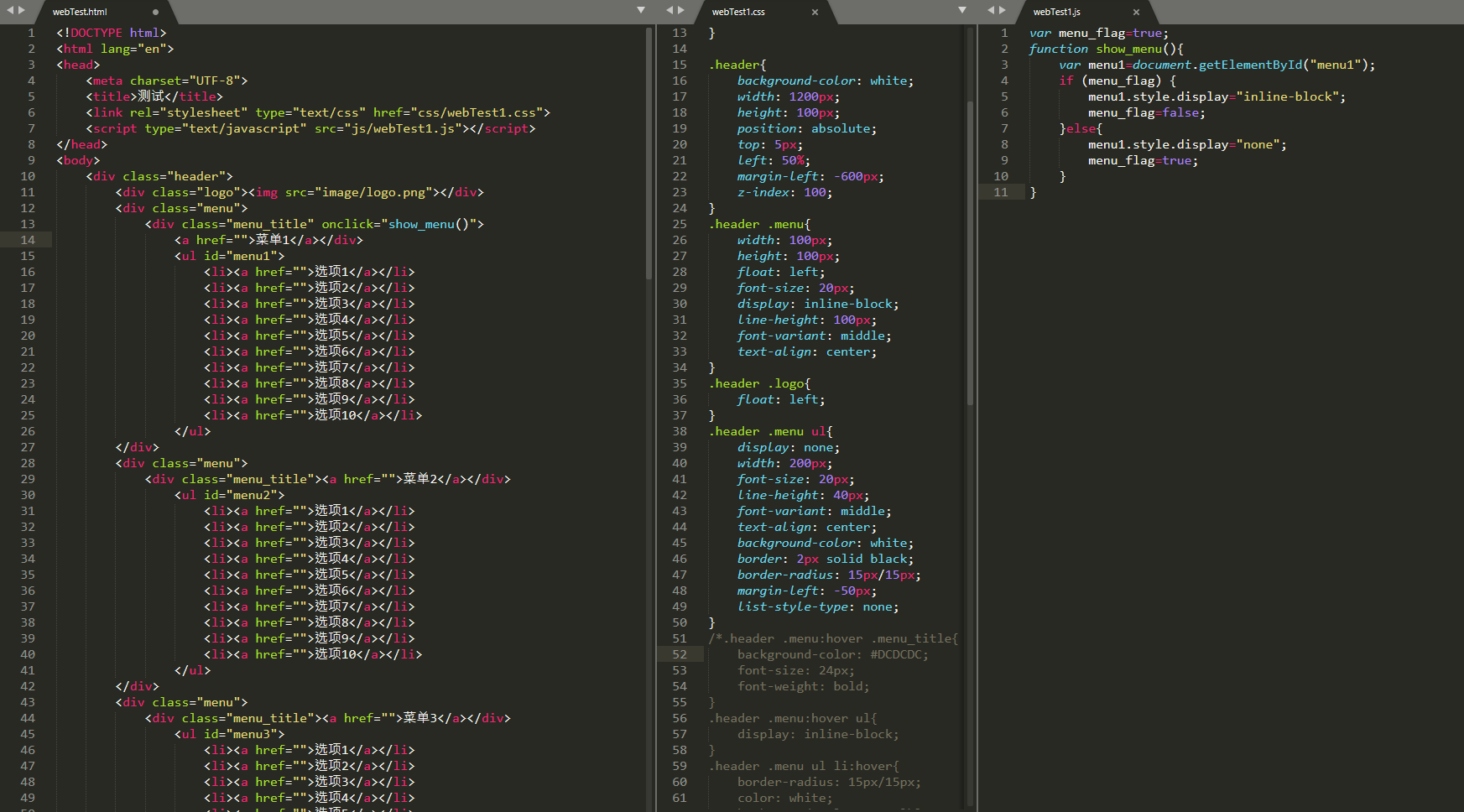Place cursor on the '<!DOCTYPE html>' line
This screenshot has height=812, width=1464.
point(112,33)
